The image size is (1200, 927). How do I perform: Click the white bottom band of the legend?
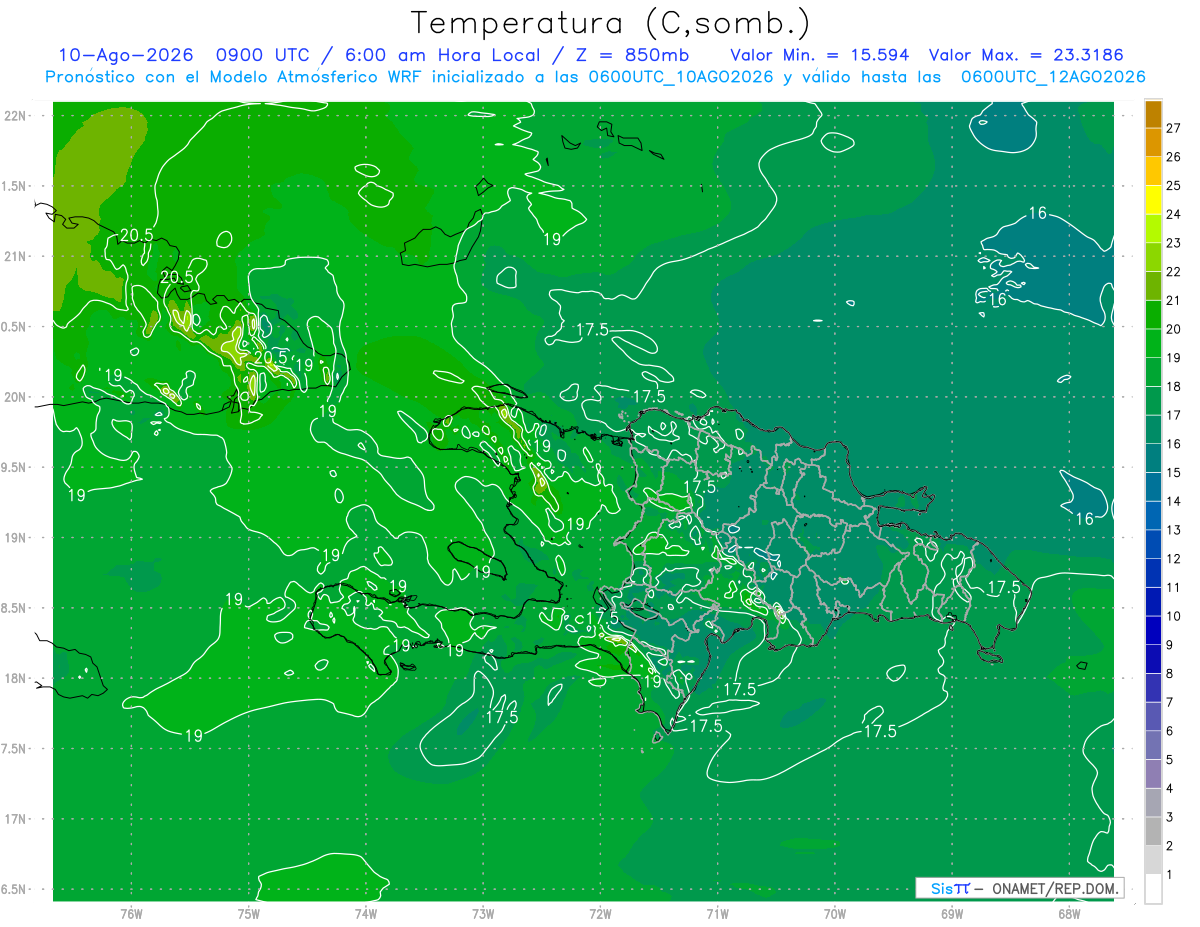click(1153, 889)
